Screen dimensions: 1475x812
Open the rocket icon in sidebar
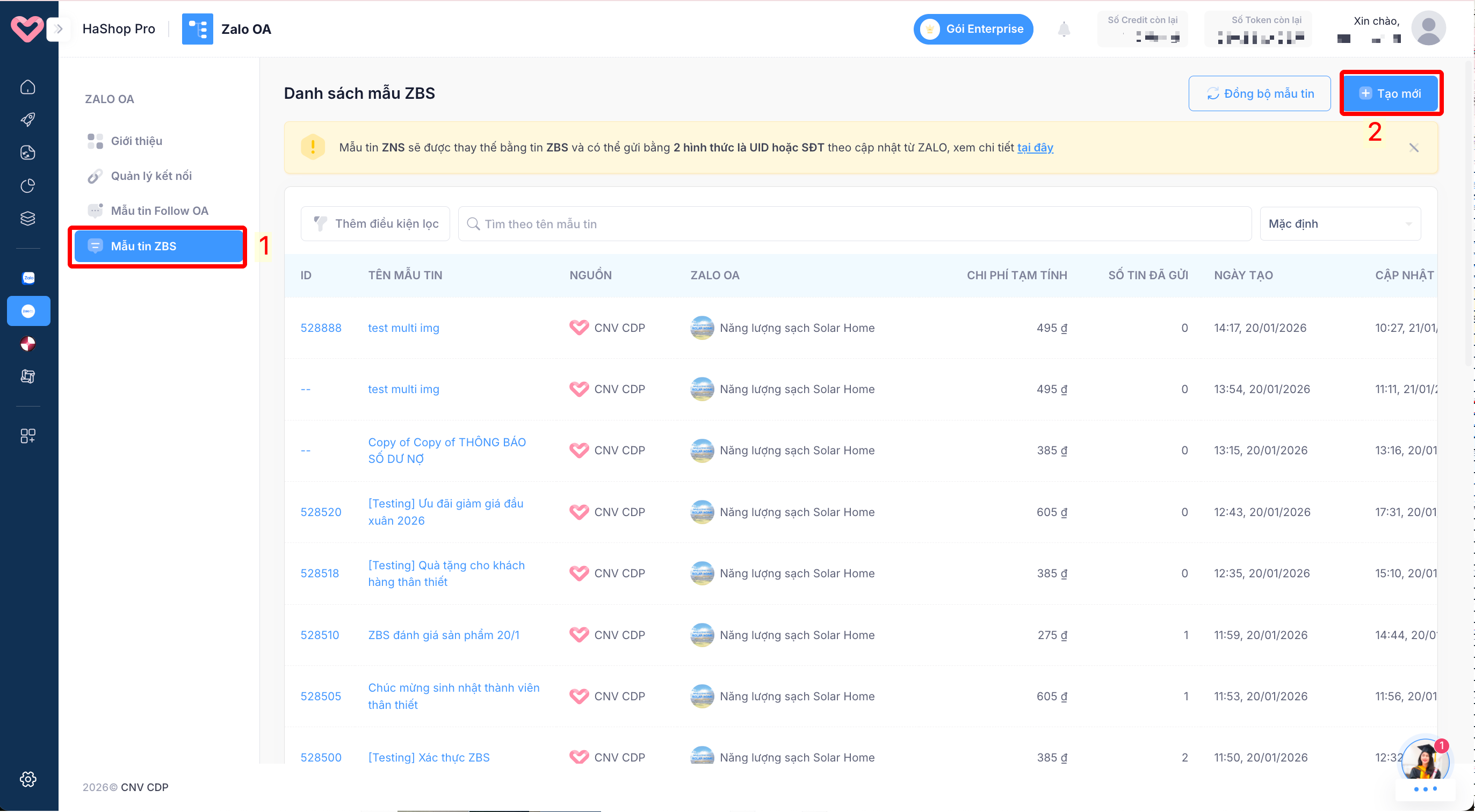pos(27,119)
